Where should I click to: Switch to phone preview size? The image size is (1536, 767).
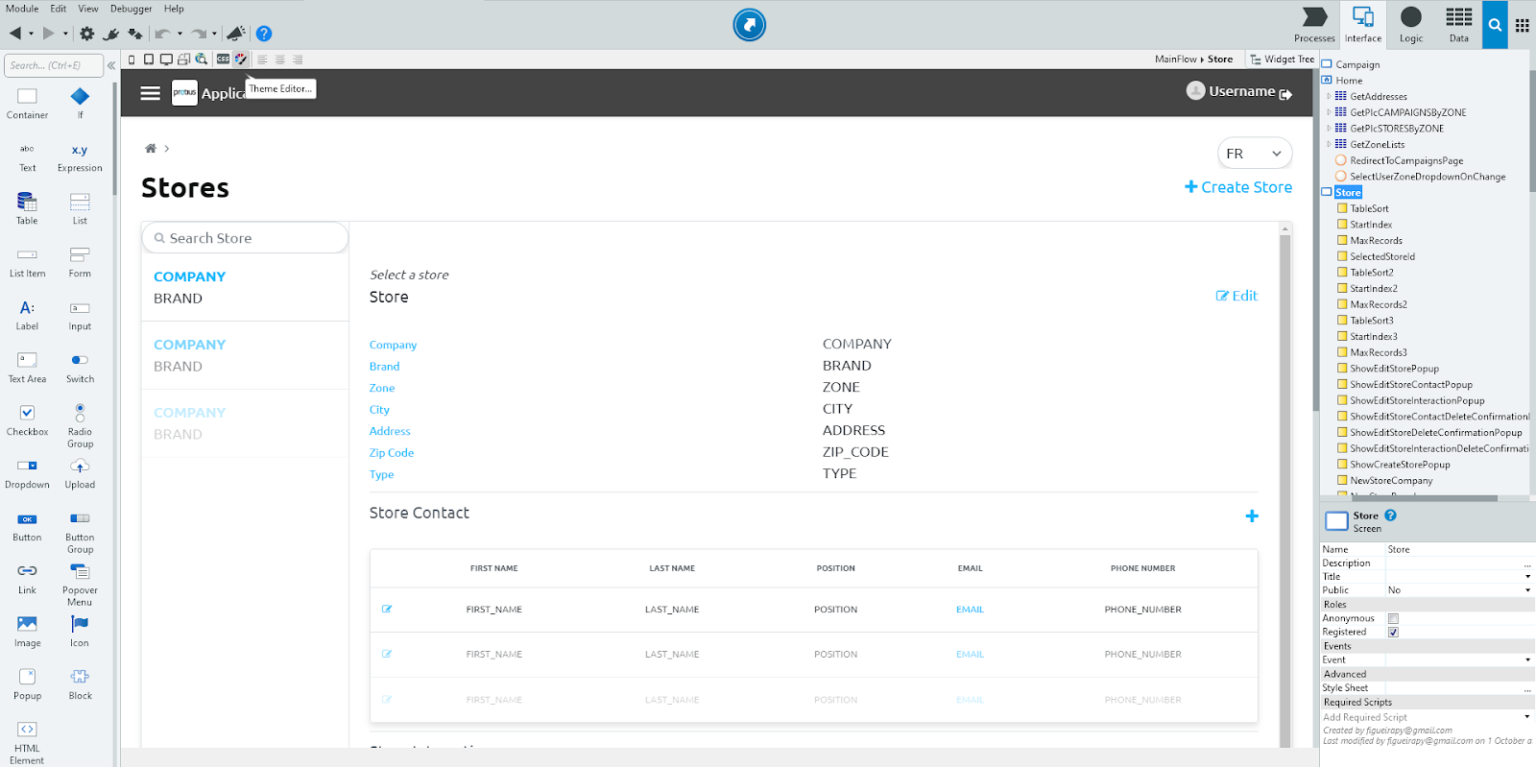coord(131,59)
